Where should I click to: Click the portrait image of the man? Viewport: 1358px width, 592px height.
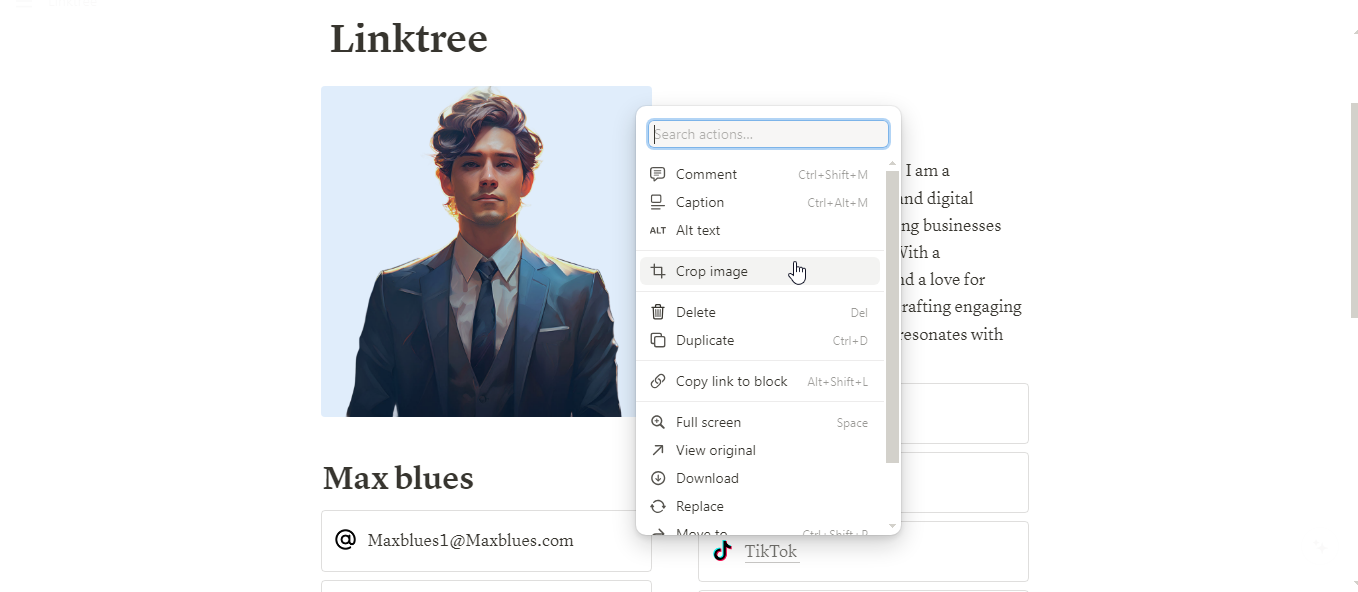pyautogui.click(x=486, y=251)
